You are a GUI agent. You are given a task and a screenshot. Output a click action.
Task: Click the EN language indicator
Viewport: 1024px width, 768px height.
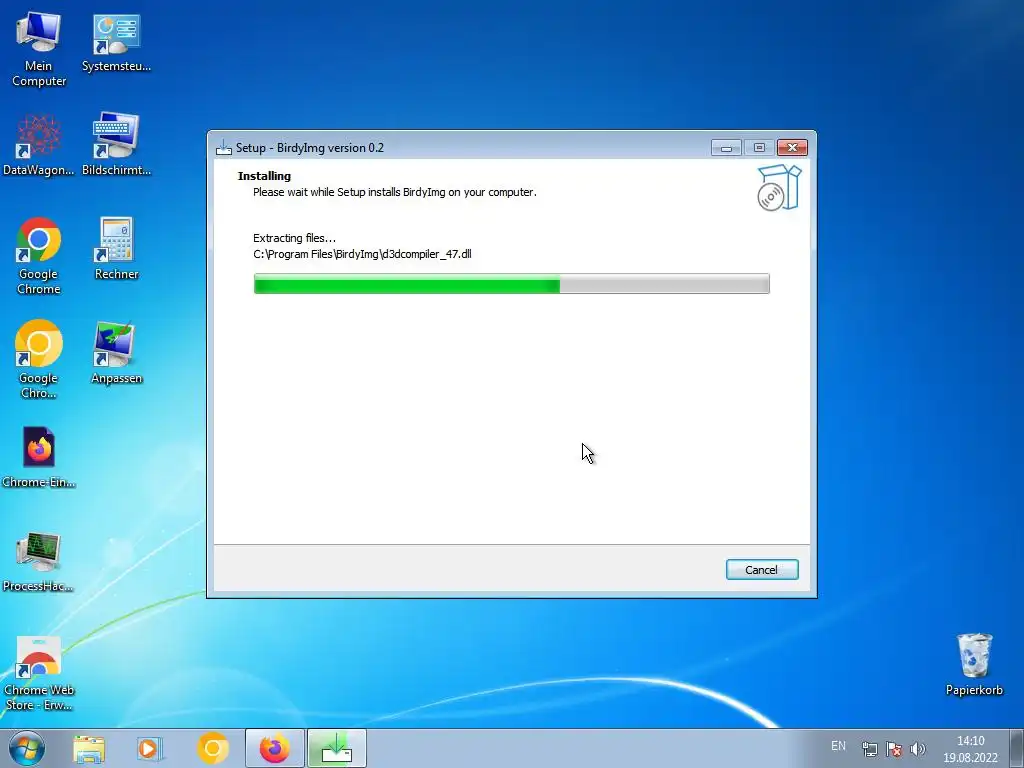tap(839, 746)
